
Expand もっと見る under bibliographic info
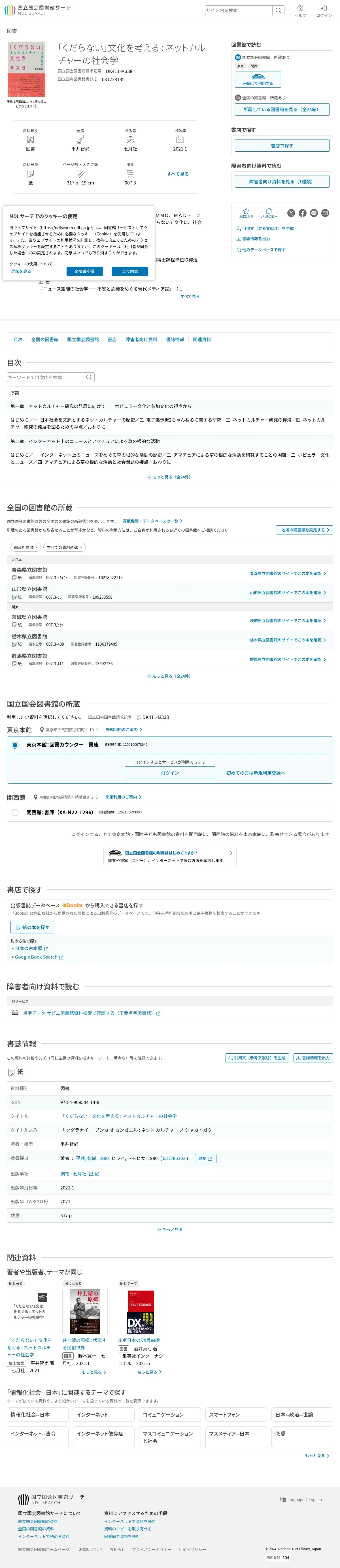[x=170, y=1230]
